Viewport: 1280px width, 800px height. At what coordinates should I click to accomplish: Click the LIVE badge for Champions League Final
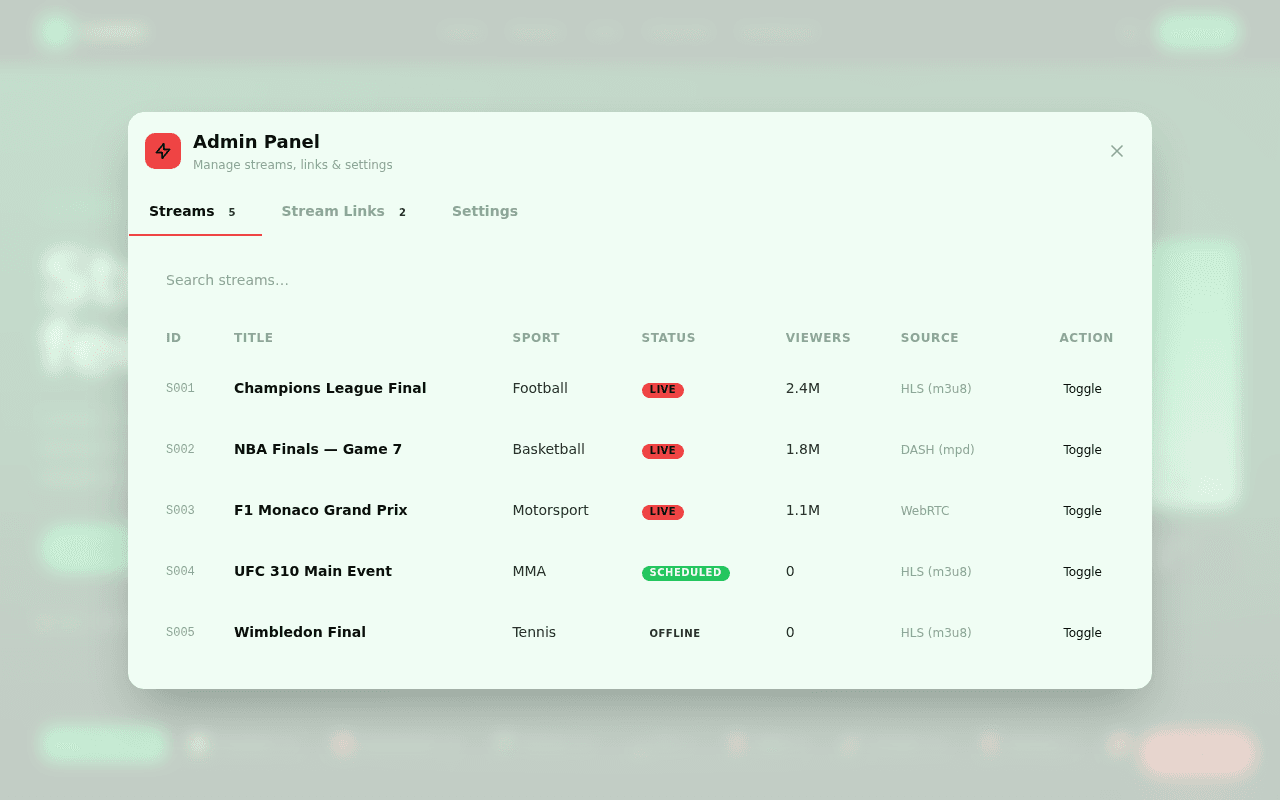663,390
